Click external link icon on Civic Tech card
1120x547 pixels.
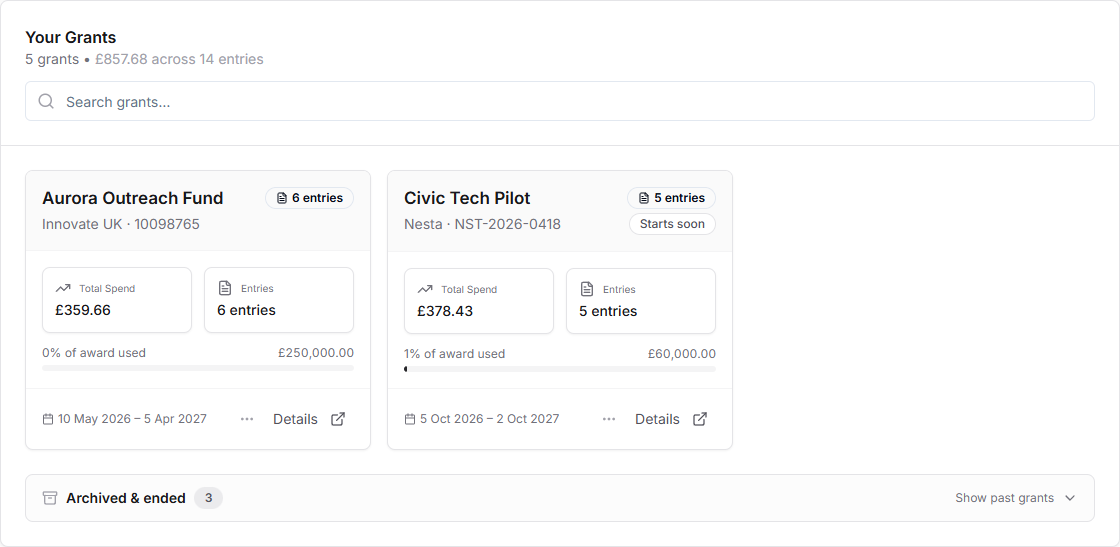click(x=701, y=419)
